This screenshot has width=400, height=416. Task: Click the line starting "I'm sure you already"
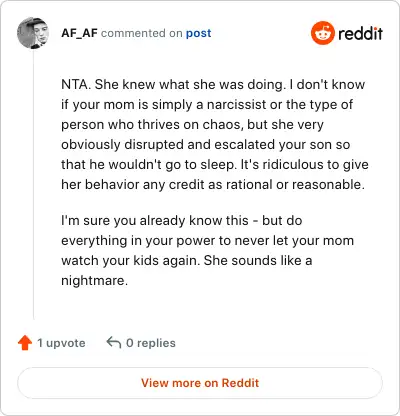pyautogui.click(x=182, y=220)
